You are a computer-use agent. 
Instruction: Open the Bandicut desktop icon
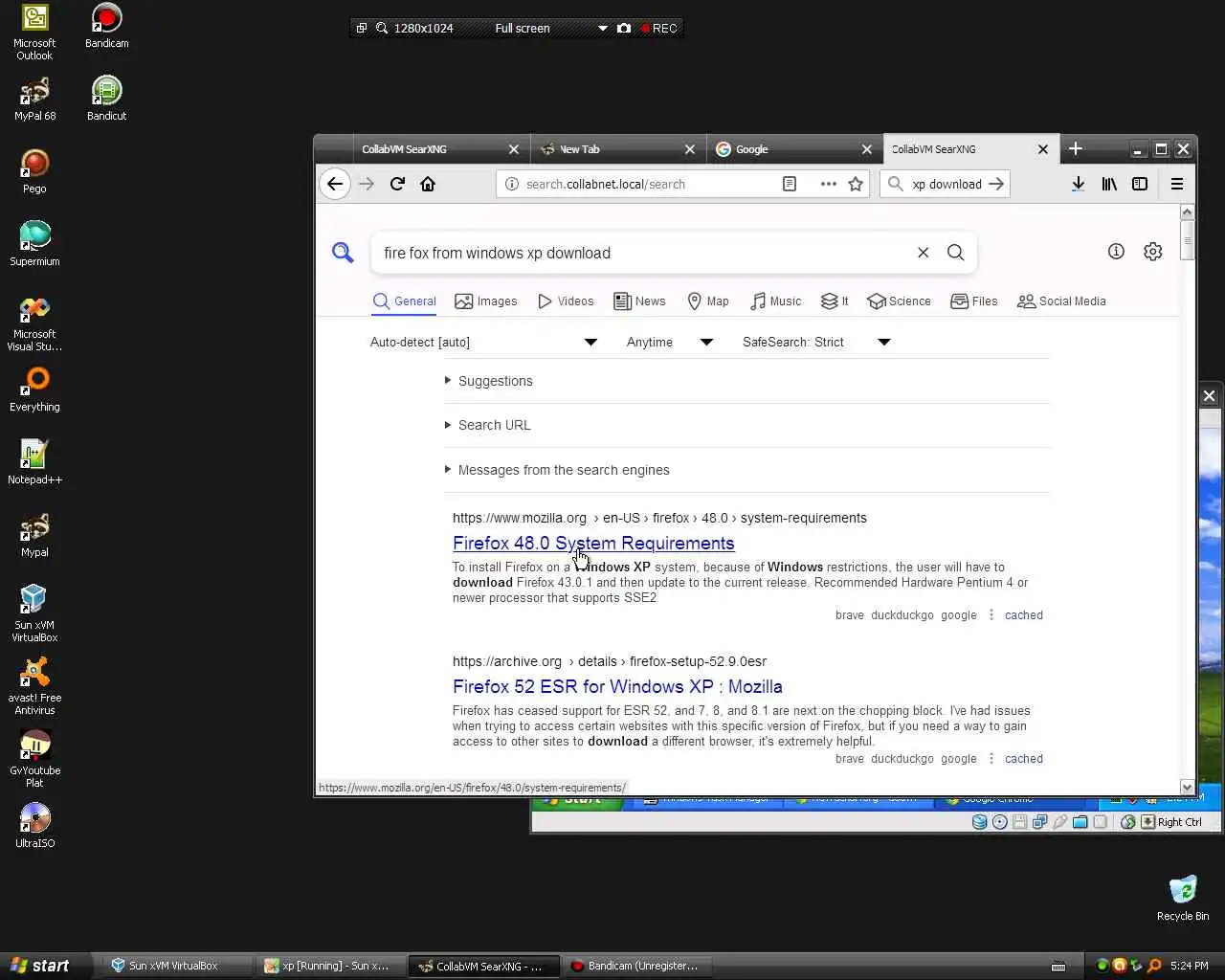pos(107,99)
